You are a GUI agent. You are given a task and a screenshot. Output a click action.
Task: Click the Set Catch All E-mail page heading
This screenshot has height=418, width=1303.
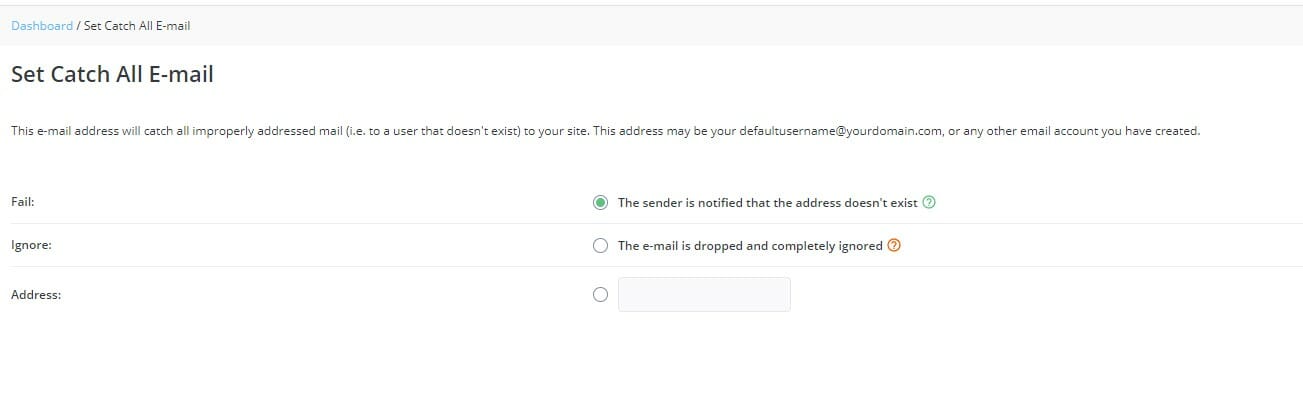(112, 74)
